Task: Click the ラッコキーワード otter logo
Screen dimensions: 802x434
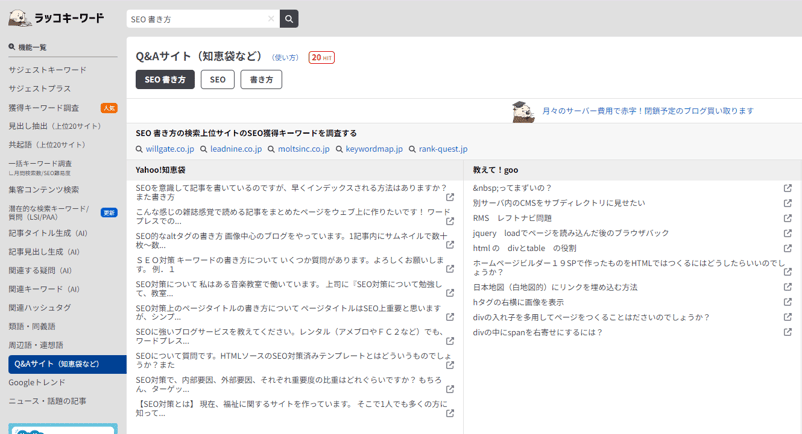Action: (56, 18)
